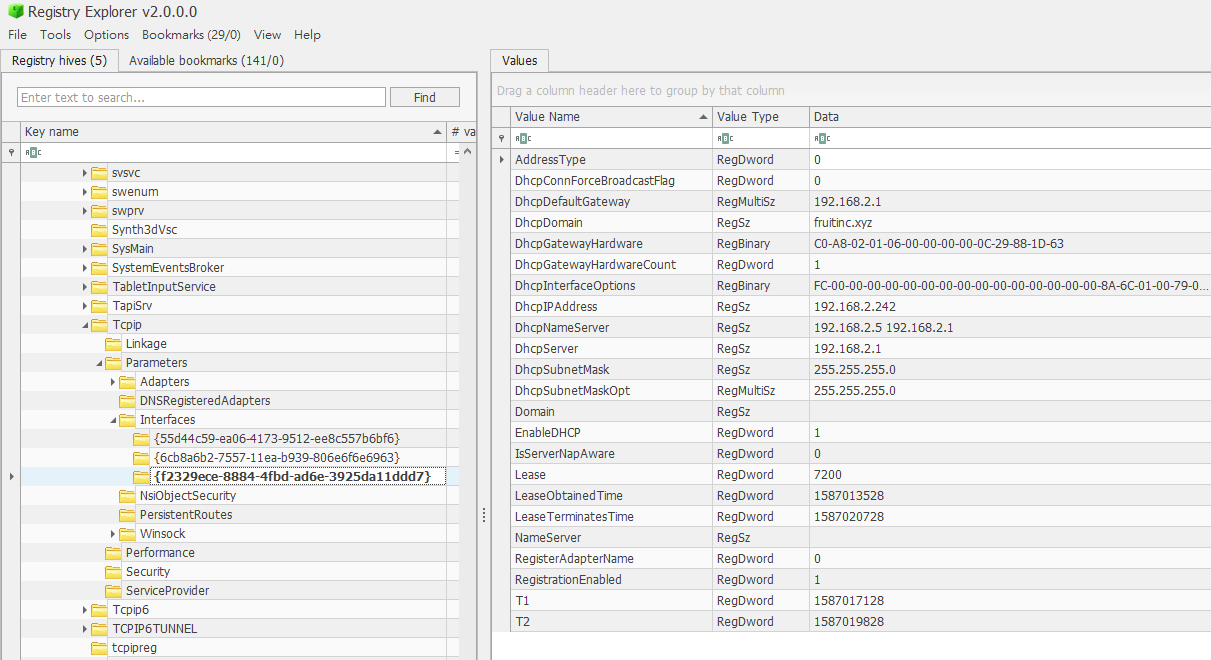The height and width of the screenshot is (660, 1211).
Task: Click the Interfaces folder icon
Action: click(x=127, y=420)
